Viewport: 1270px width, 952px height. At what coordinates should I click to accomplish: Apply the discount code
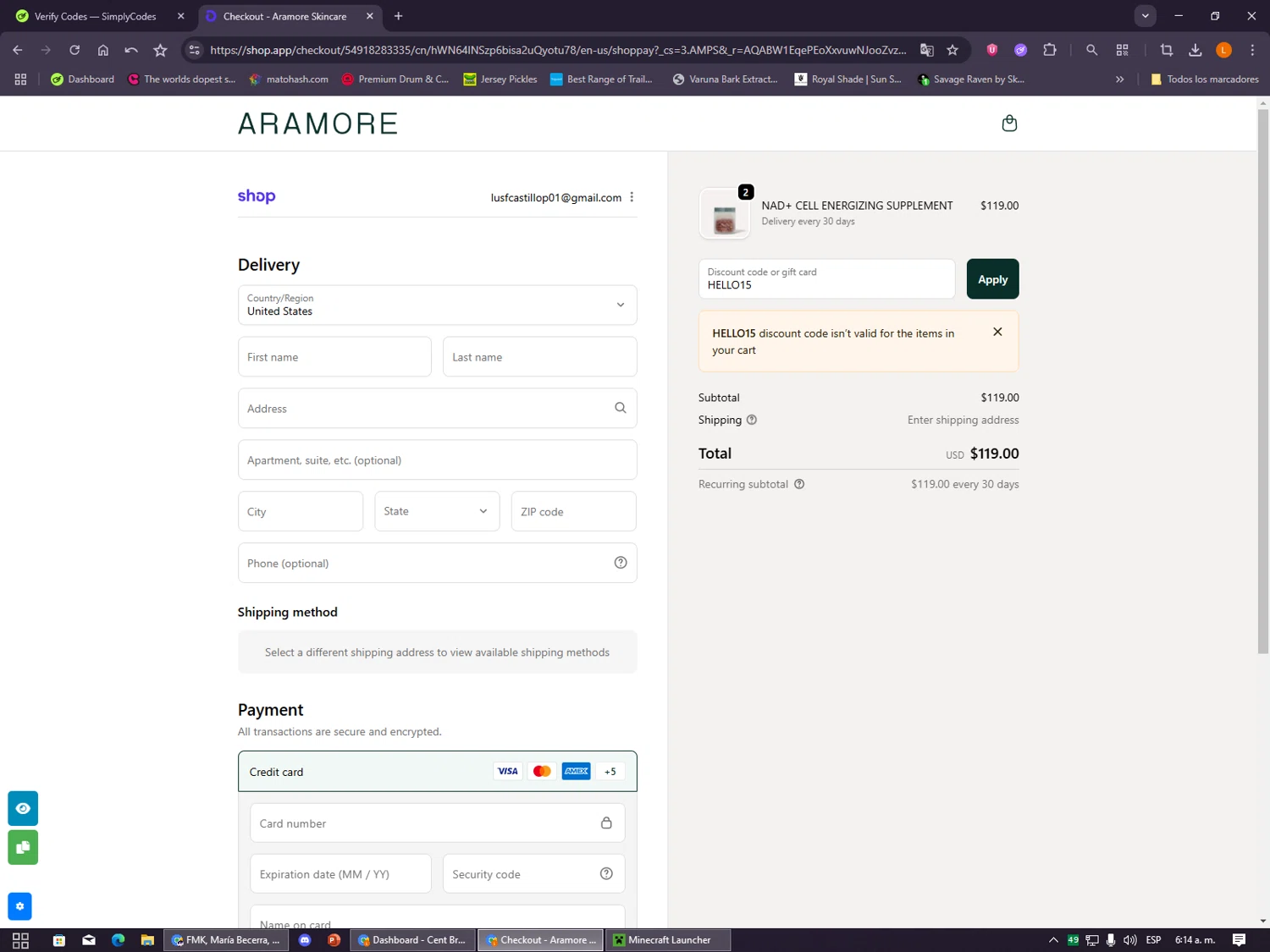[x=992, y=279]
